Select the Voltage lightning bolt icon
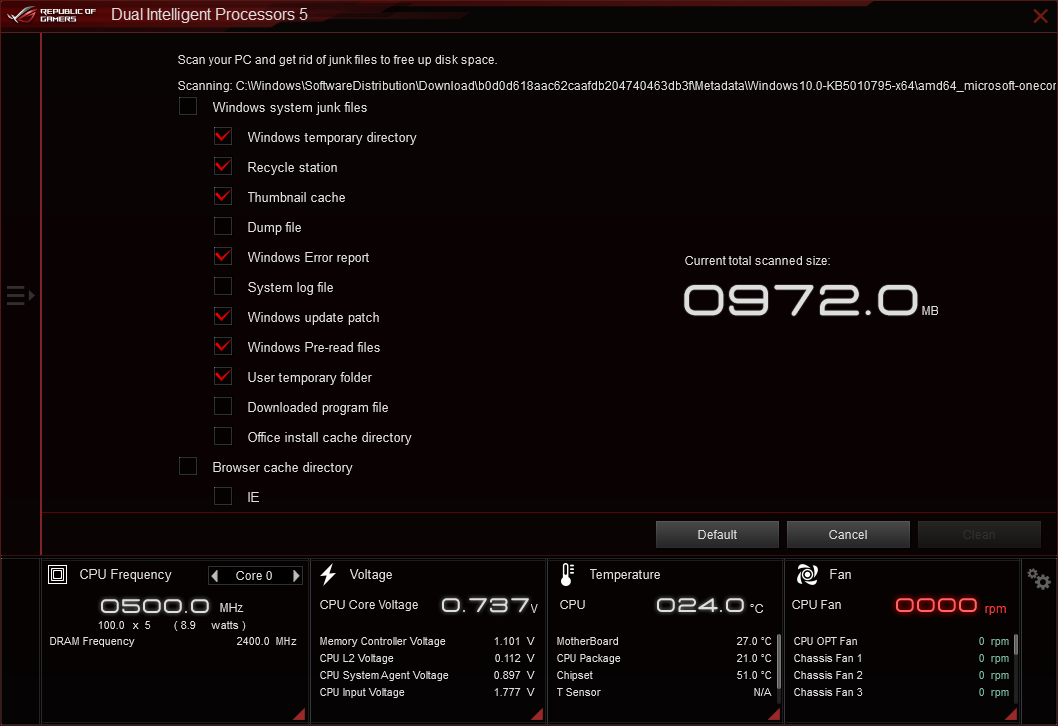 pyautogui.click(x=328, y=573)
